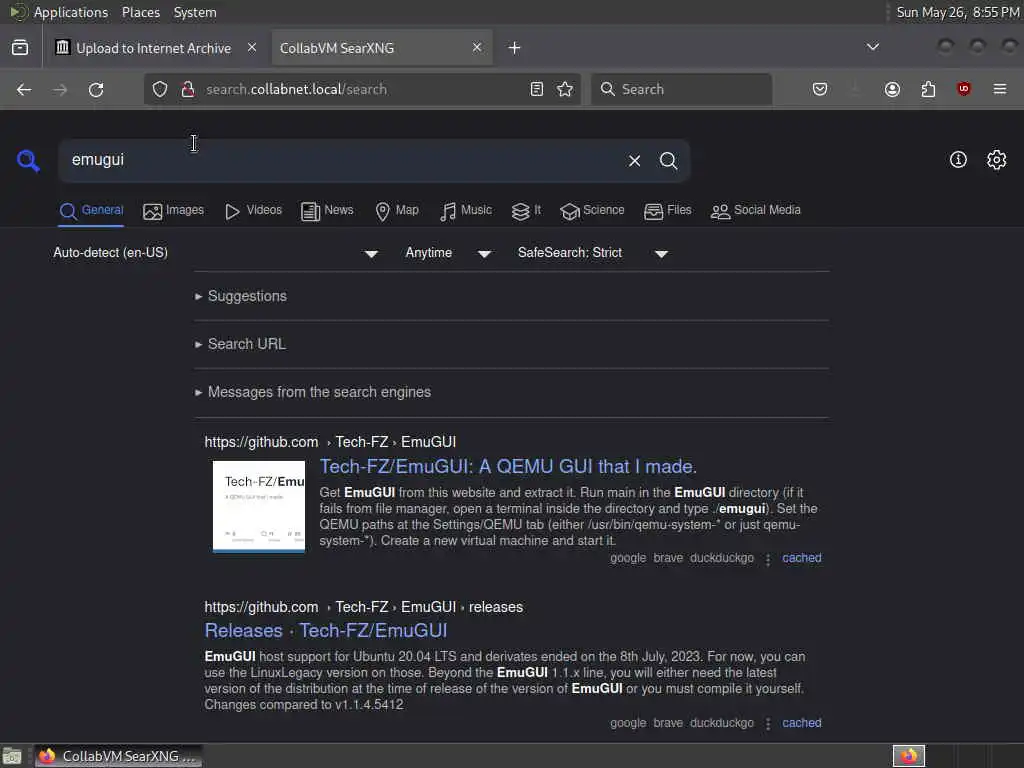The width and height of the screenshot is (1024, 768).
Task: Click the Firefox workspace switcher icon
Action: 909,756
